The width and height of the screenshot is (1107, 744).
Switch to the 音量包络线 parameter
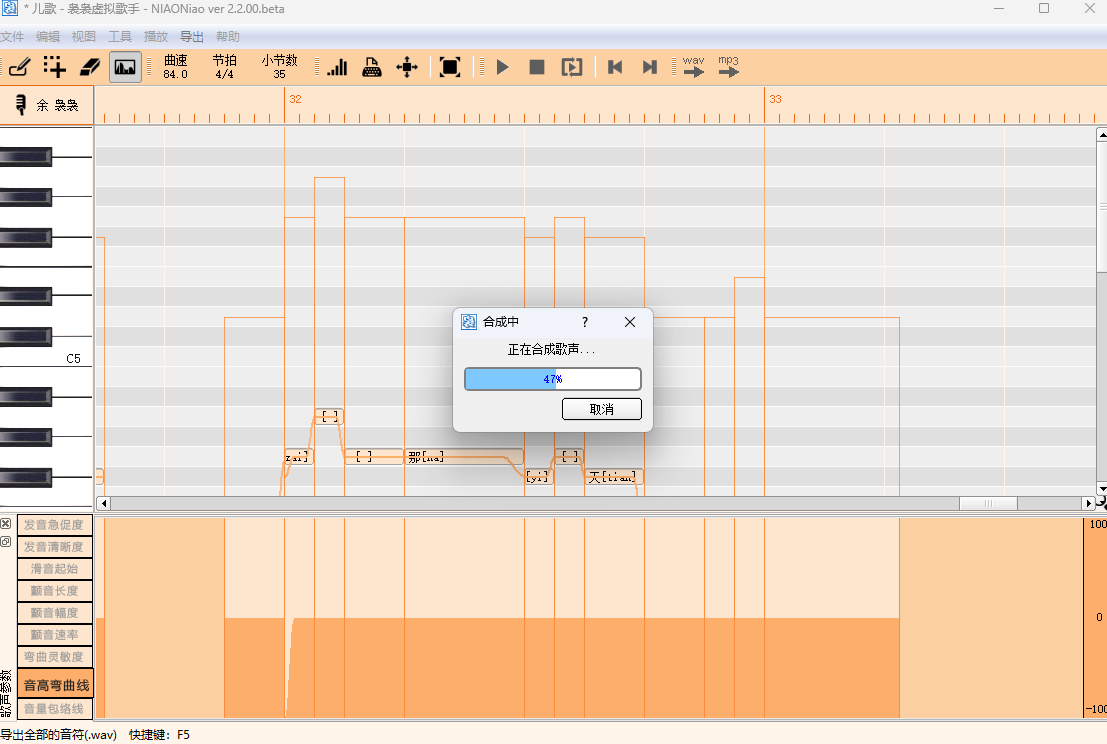click(x=56, y=708)
